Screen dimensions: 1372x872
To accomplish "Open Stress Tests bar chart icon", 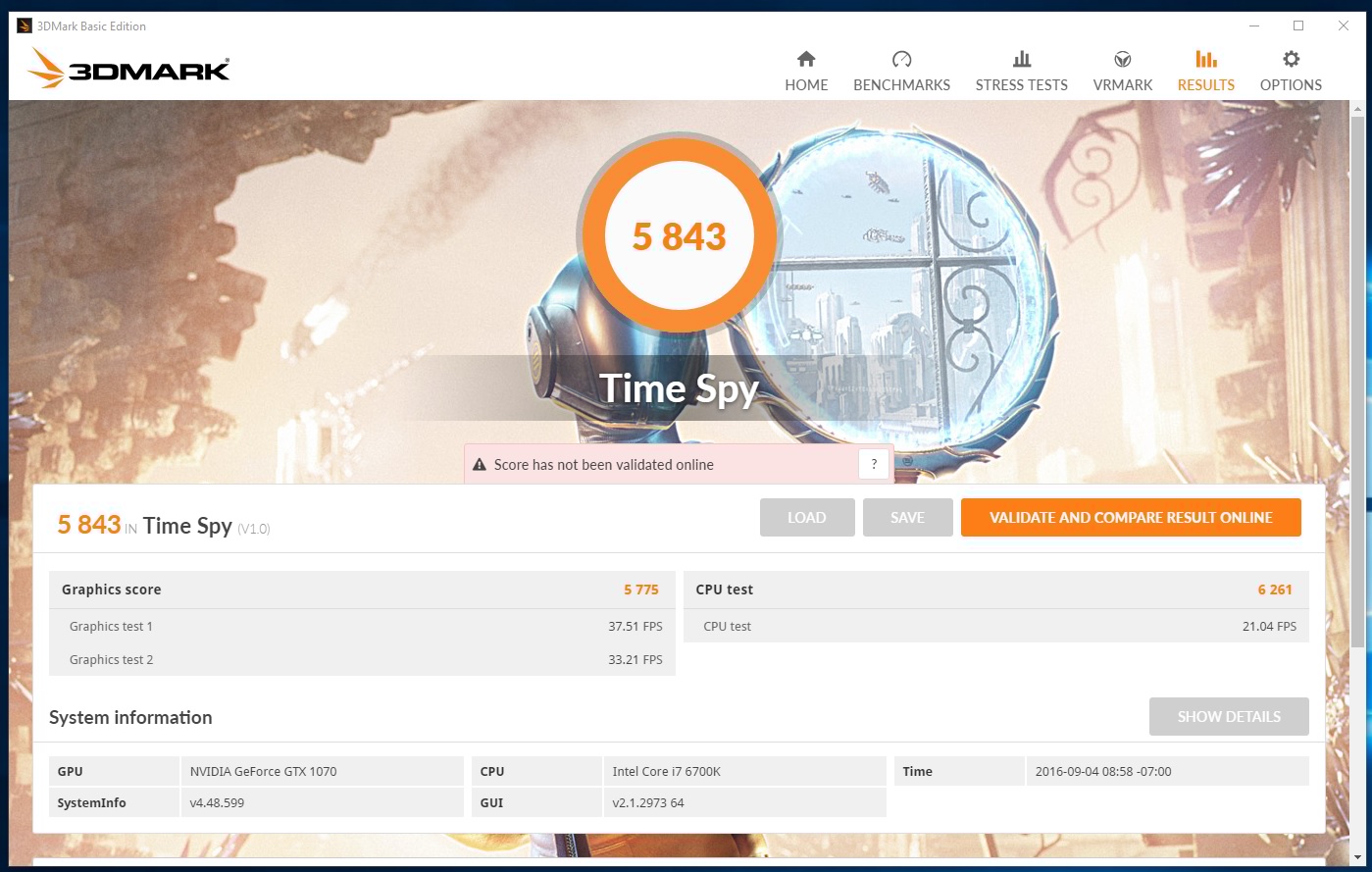I will point(1022,59).
